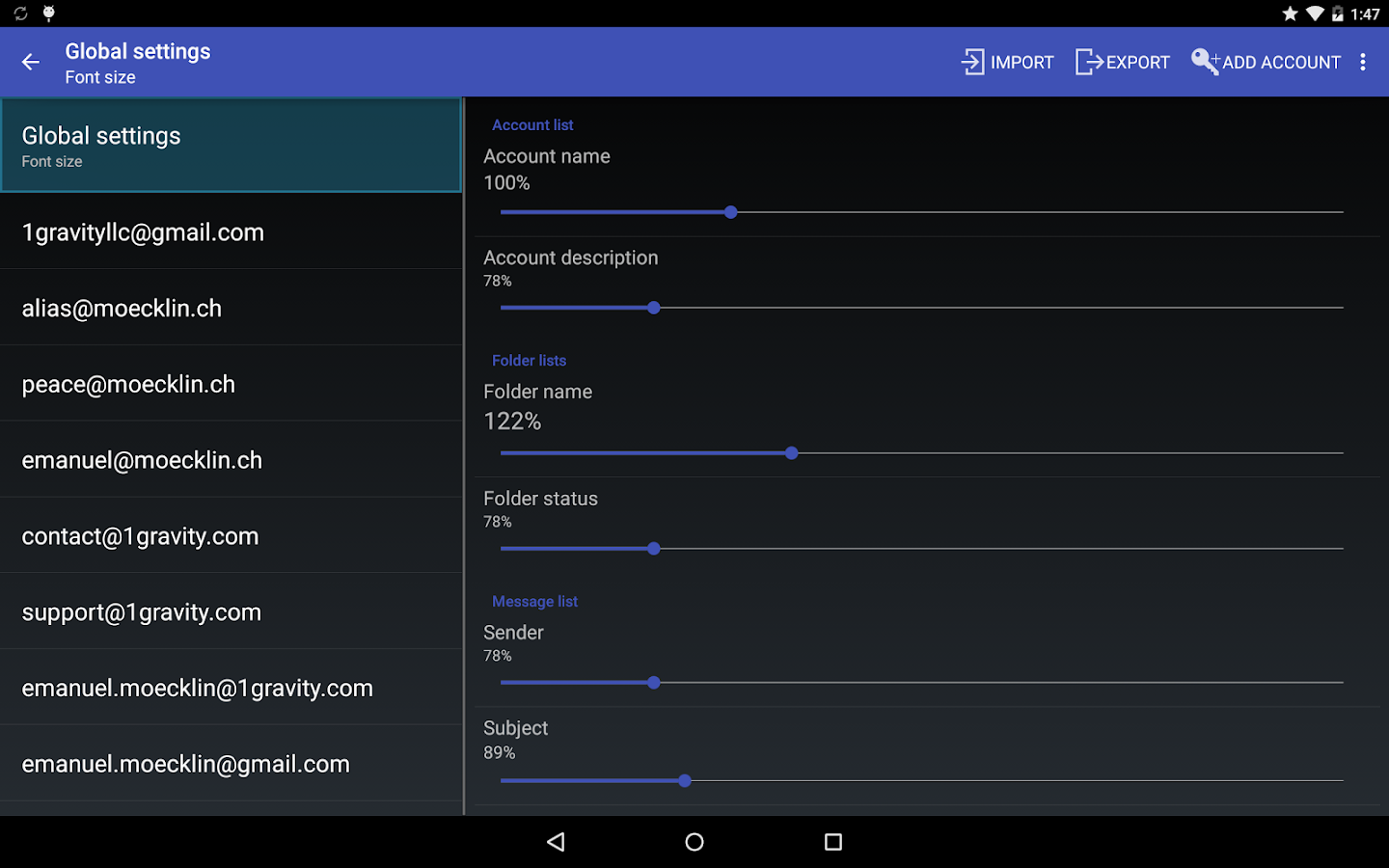The width and height of the screenshot is (1389, 868).
Task: Tap the Wi-Fi status icon
Action: (x=1314, y=14)
